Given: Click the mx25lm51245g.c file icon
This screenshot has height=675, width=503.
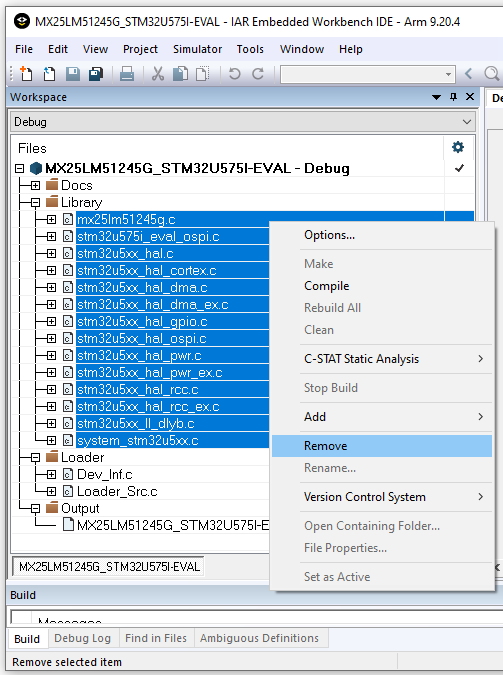Looking at the screenshot, I should pos(68,220).
